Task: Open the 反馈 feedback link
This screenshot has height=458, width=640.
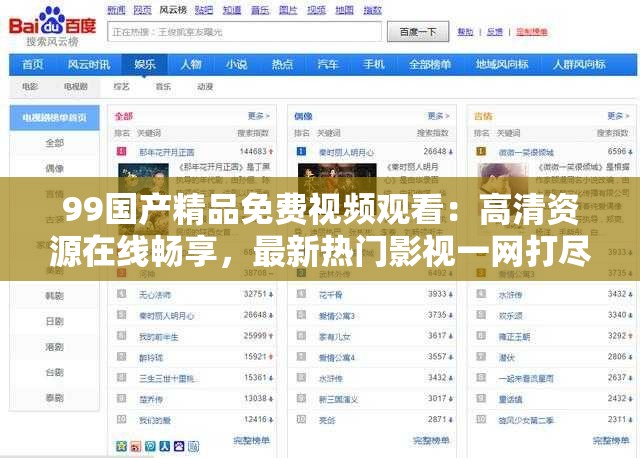Action: pos(495,32)
